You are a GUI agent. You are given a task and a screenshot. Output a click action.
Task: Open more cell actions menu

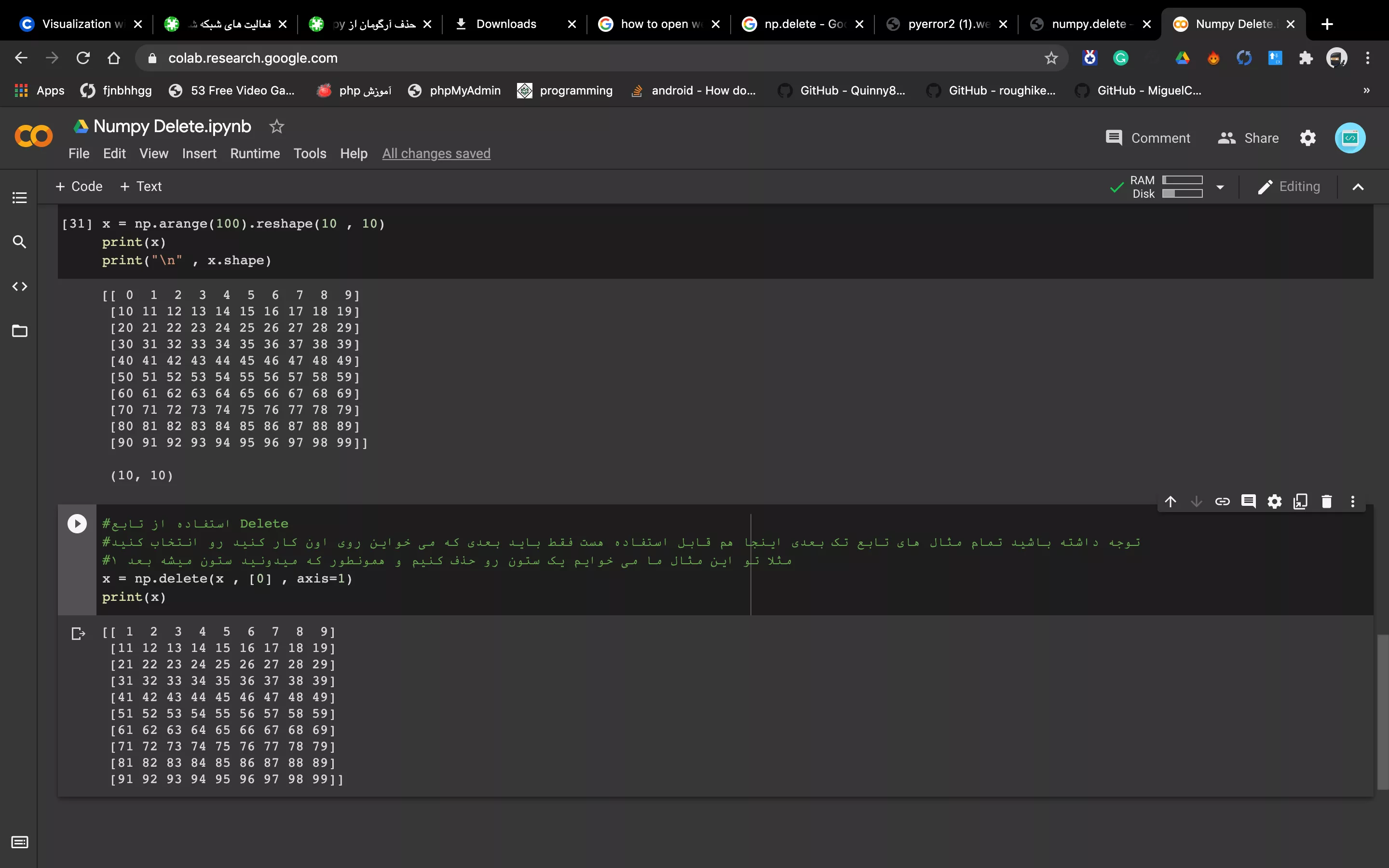coord(1353,502)
